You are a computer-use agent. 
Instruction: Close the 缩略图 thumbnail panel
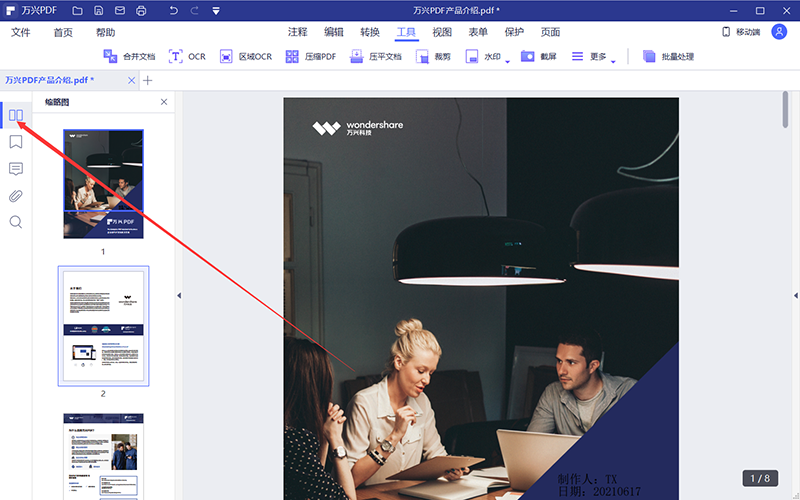pyautogui.click(x=164, y=102)
